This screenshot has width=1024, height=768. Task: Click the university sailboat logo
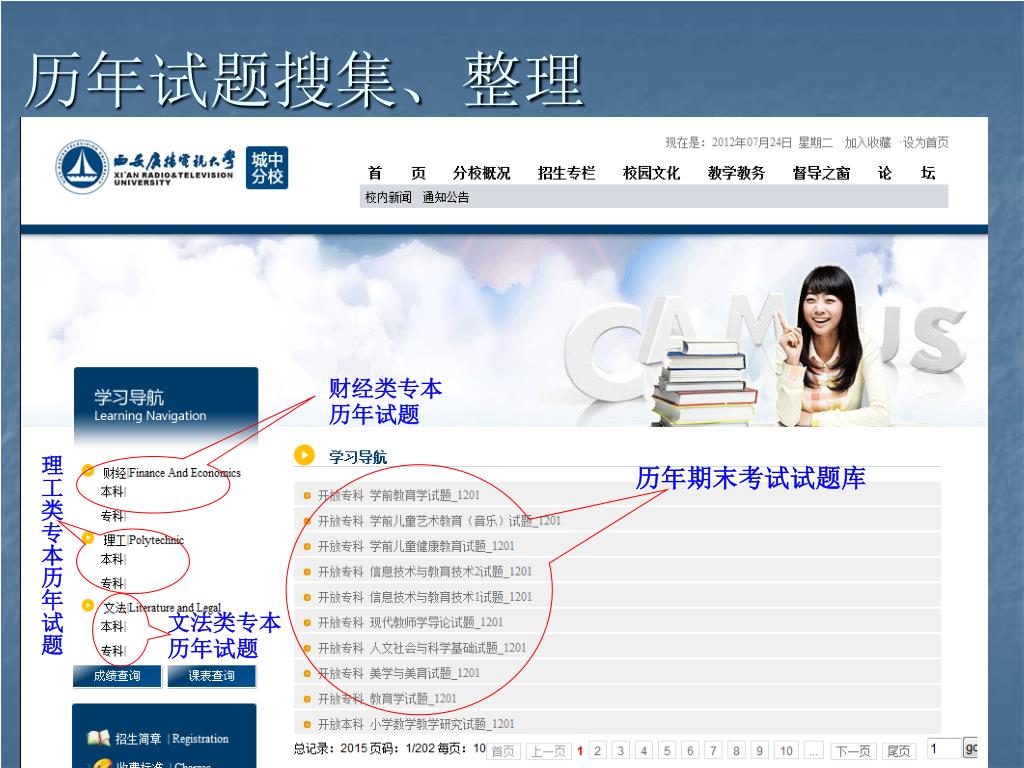(x=82, y=167)
